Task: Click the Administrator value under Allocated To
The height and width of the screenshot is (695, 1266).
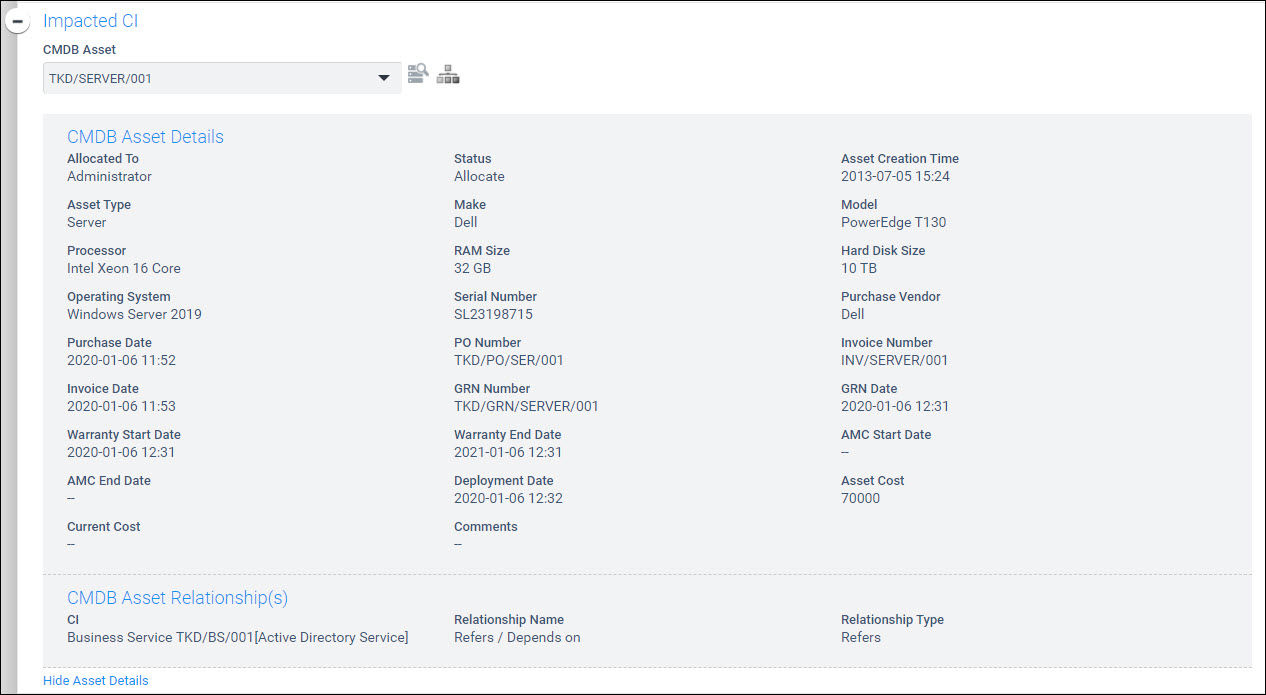Action: [x=109, y=176]
